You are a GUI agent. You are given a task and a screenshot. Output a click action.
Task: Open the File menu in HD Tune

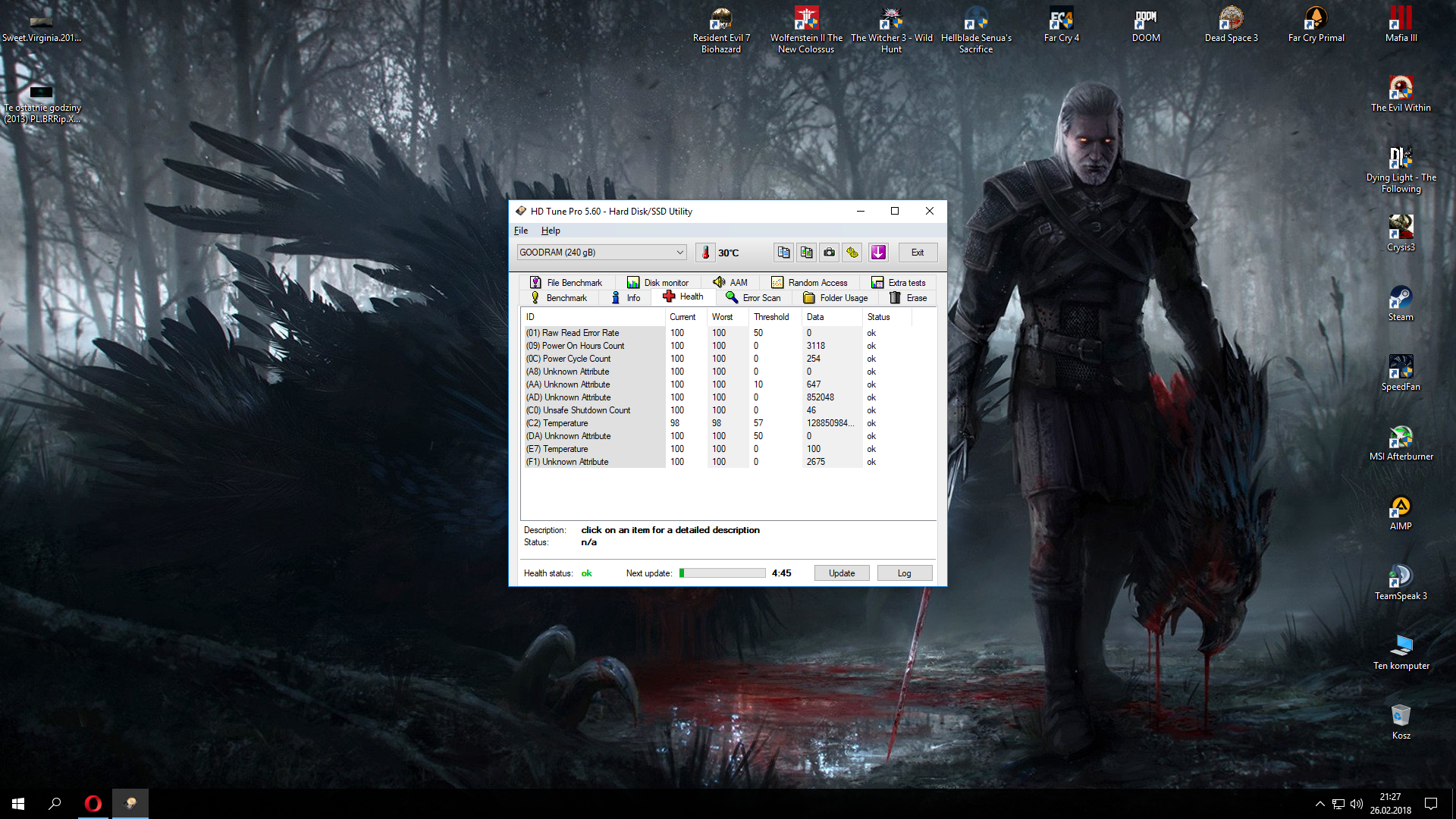pyautogui.click(x=521, y=231)
